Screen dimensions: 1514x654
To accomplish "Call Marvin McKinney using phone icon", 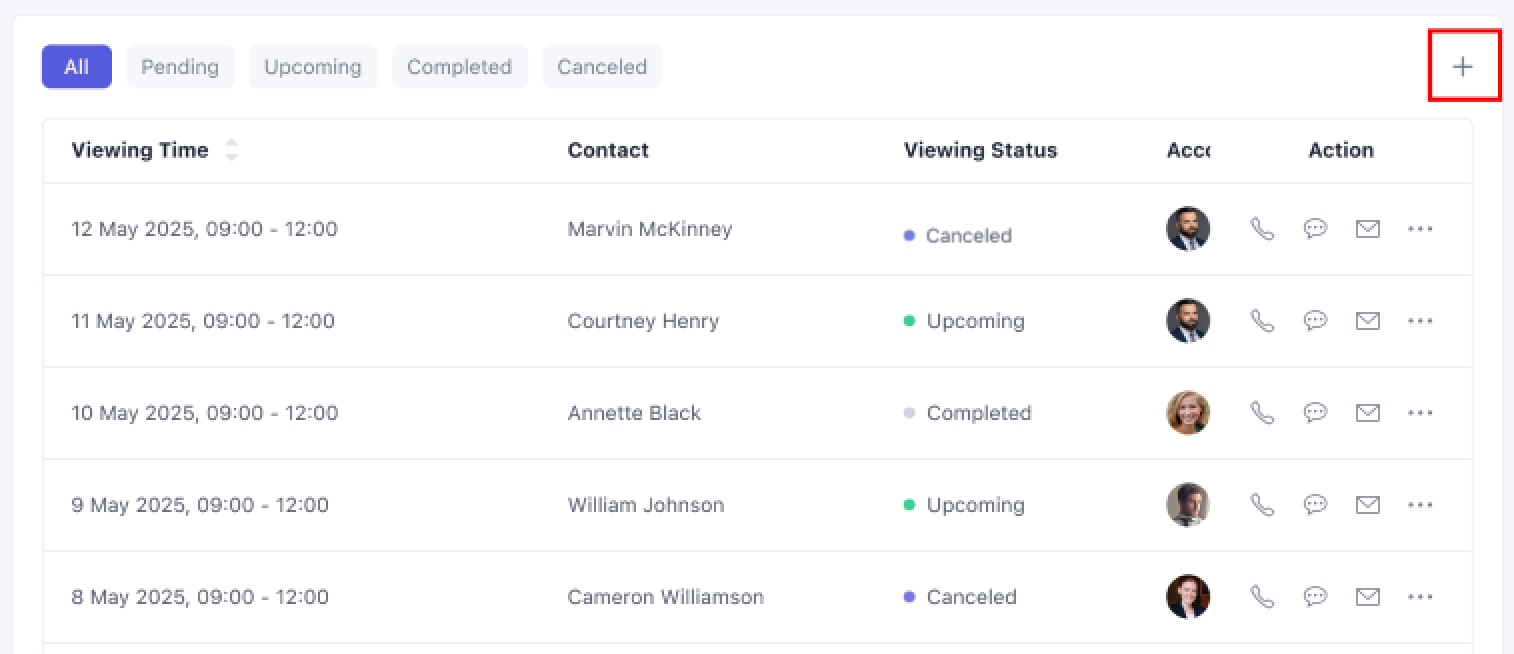I will 1263,229.
